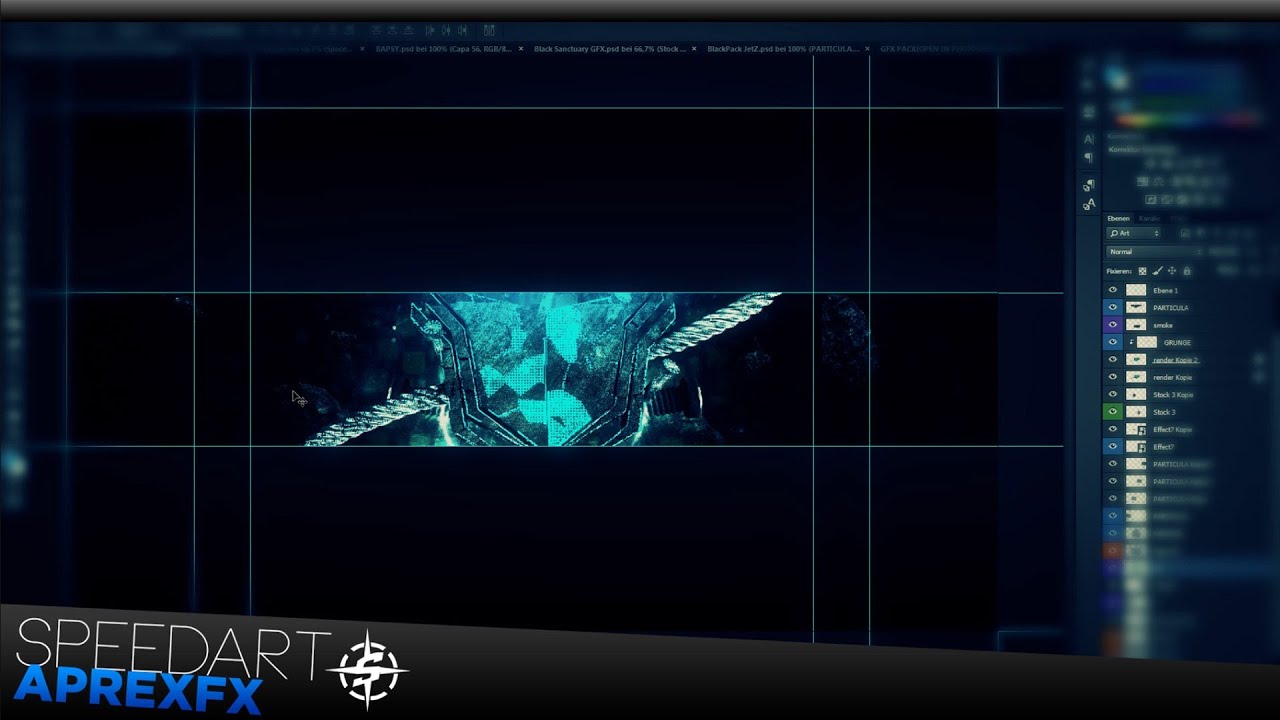Open the Paragraph panel icon
This screenshot has height=720, width=1280.
coord(1089,158)
